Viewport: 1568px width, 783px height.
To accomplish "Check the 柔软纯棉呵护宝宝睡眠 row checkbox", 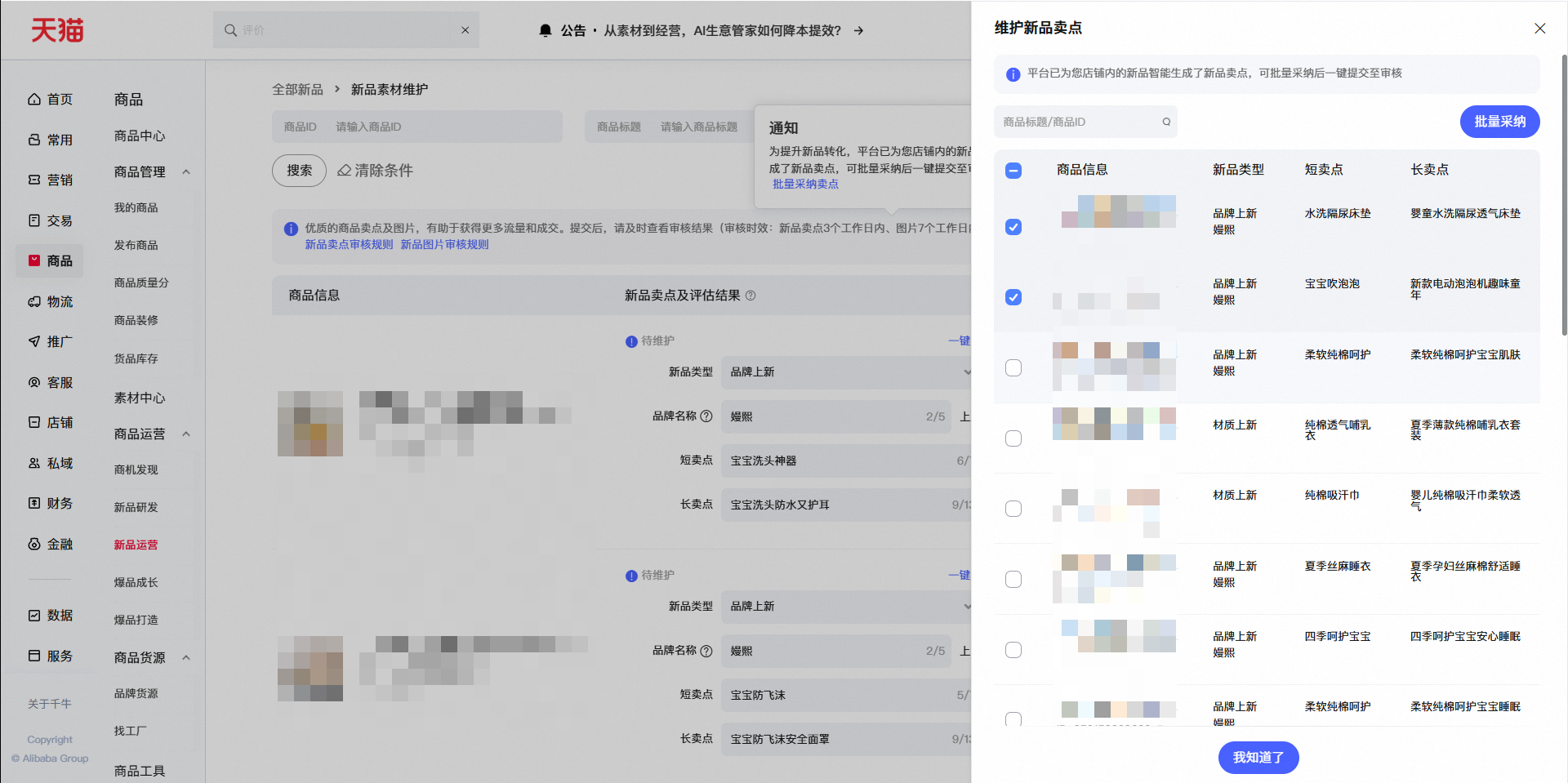I will point(1013,719).
